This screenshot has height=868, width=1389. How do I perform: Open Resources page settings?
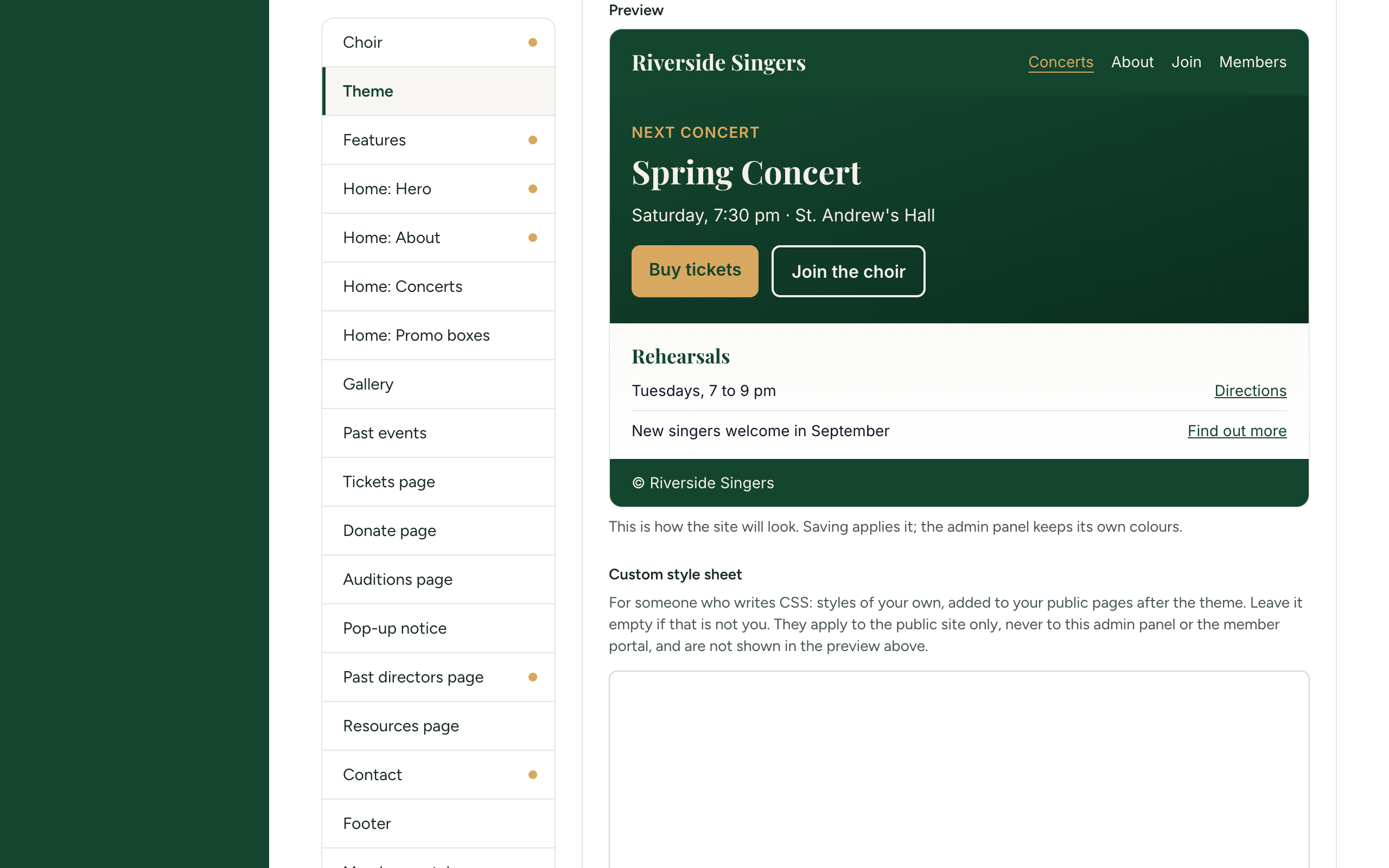[x=438, y=726]
